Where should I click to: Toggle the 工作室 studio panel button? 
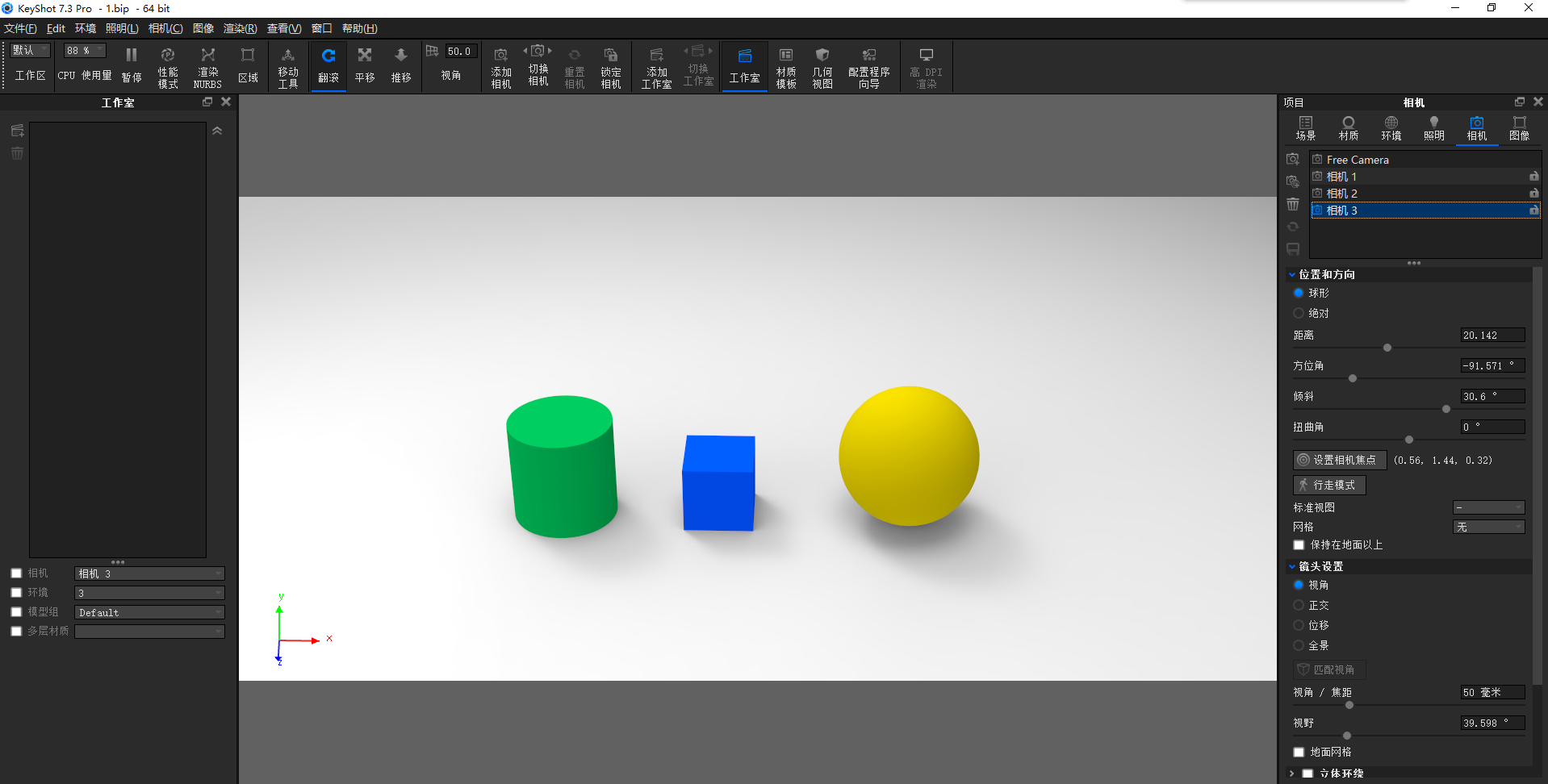pyautogui.click(x=744, y=65)
